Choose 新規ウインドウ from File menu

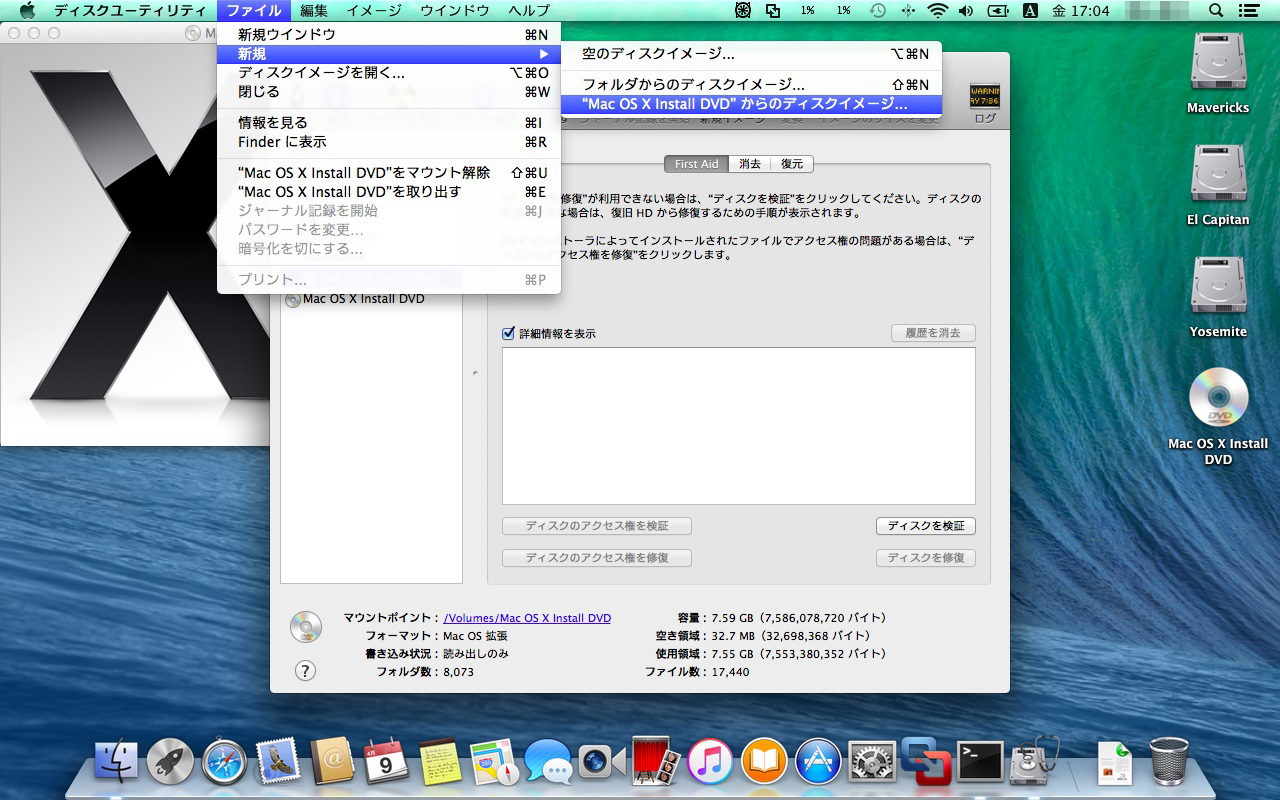[389, 35]
